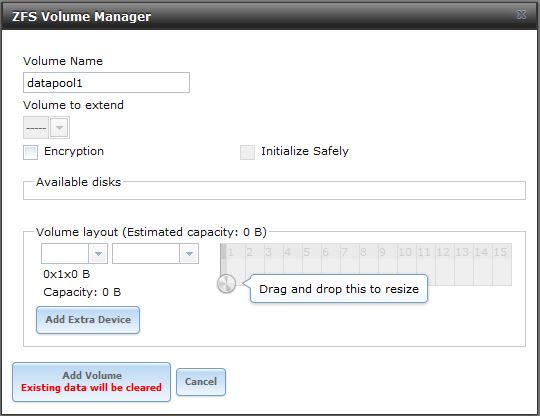
Task: Click Add Volume button
Action: pyautogui.click(x=91, y=382)
